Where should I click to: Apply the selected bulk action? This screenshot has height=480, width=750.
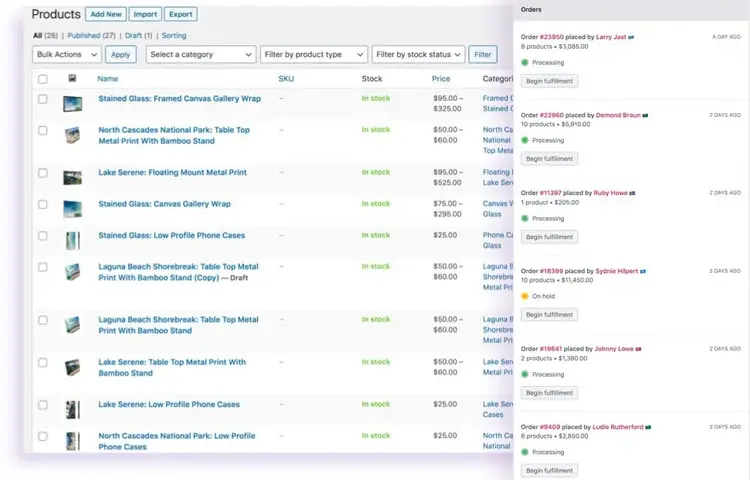(x=121, y=55)
